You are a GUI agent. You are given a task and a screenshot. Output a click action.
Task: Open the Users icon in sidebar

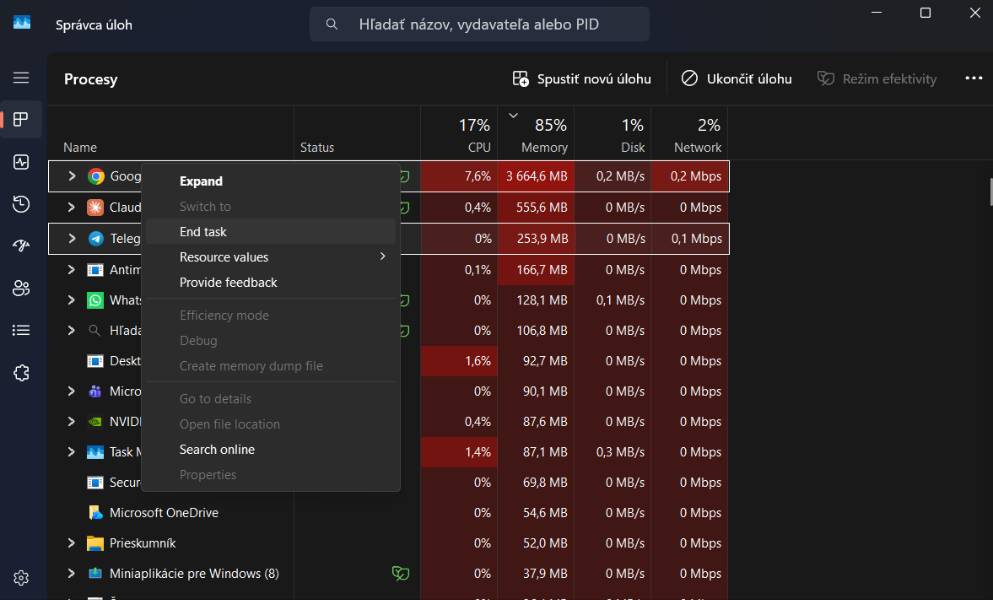(x=21, y=288)
